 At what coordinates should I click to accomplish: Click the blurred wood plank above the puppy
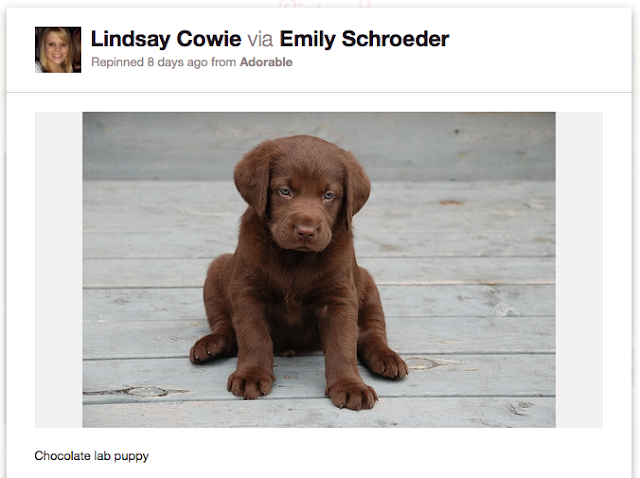coord(319,146)
